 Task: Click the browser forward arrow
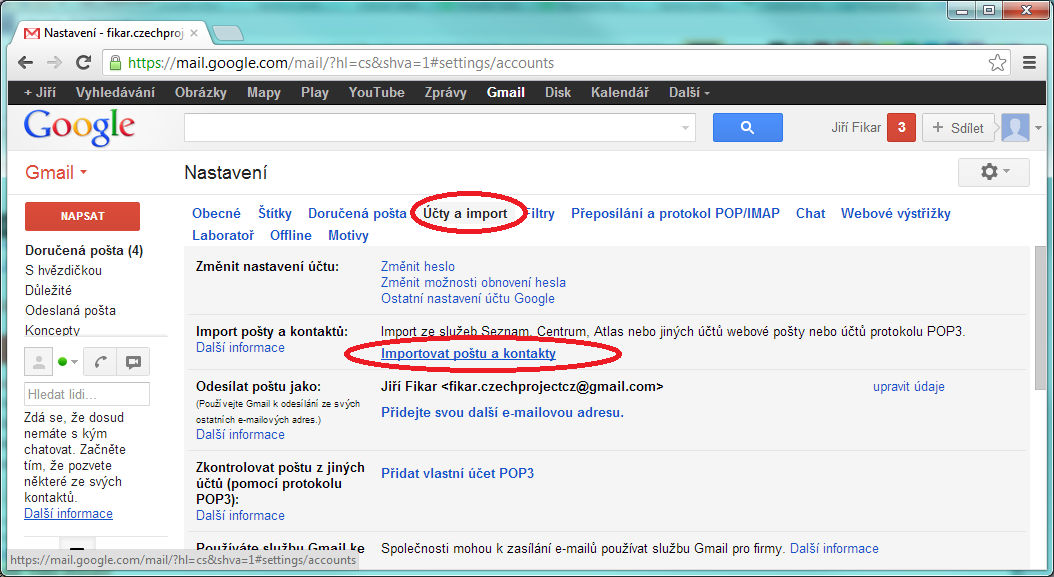[x=54, y=63]
